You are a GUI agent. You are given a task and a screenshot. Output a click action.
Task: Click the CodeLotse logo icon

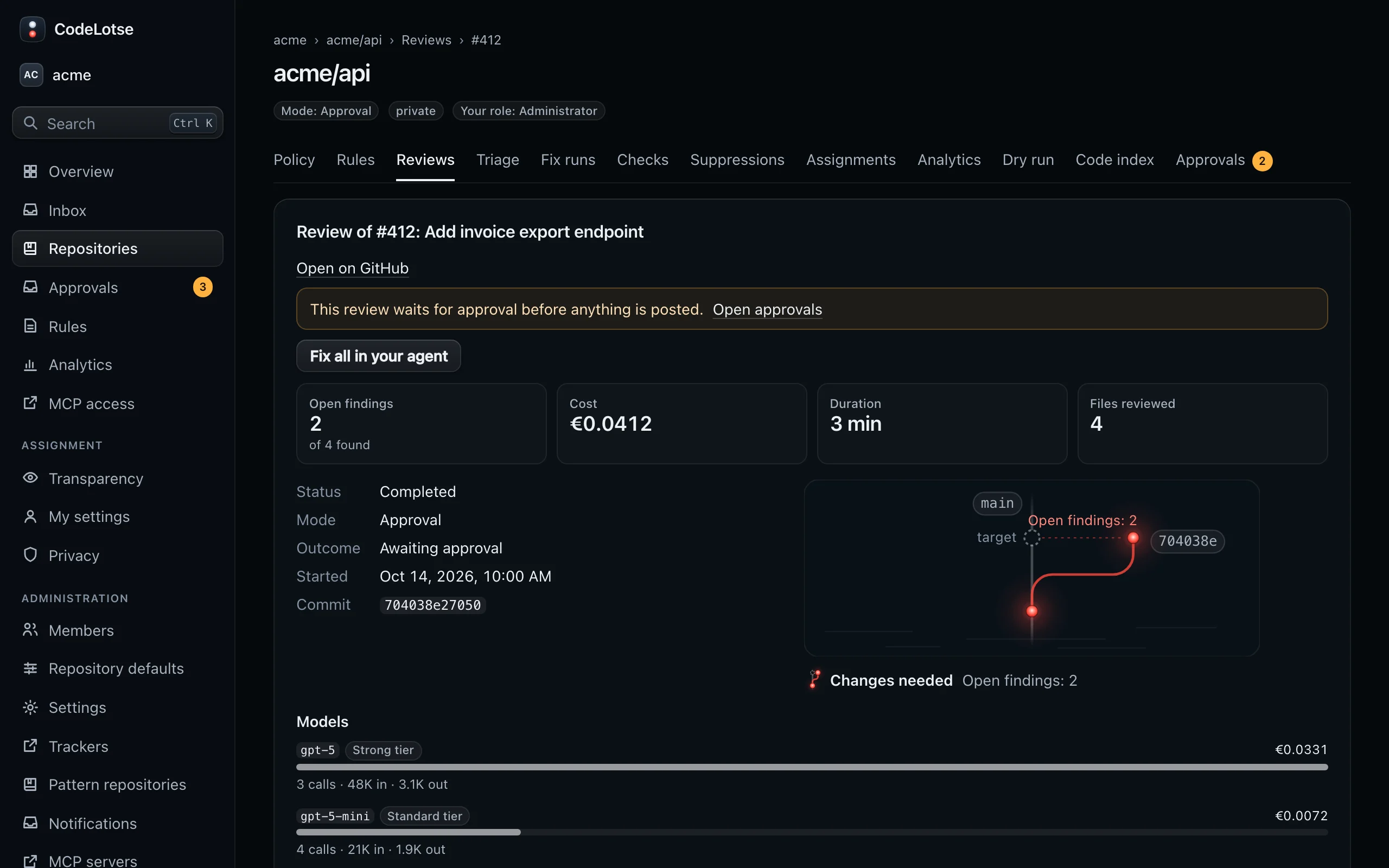32,29
